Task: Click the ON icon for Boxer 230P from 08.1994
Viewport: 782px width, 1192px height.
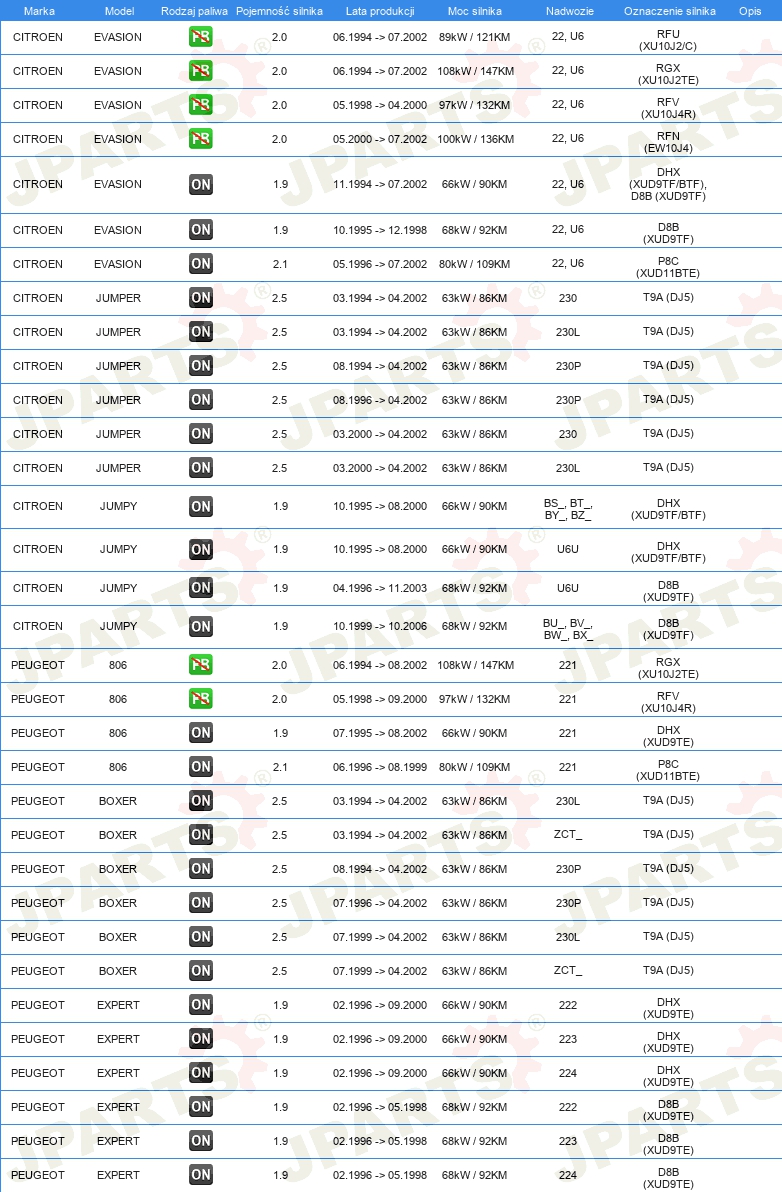Action: click(201, 869)
